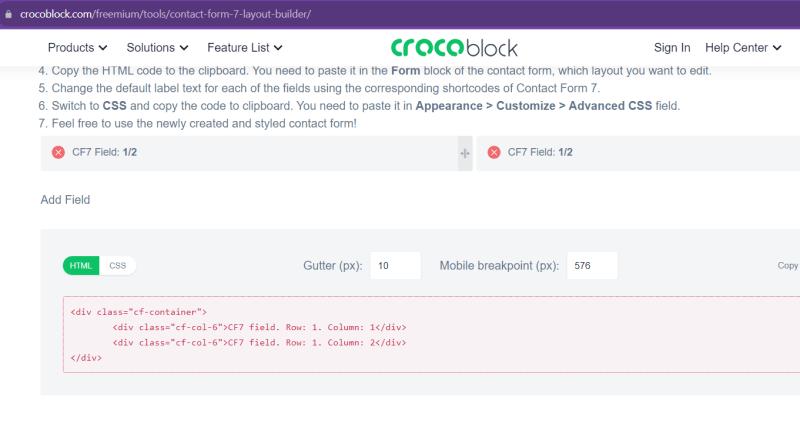Click the lock icon in the address bar
Image resolution: width=800 pixels, height=430 pixels.
click(9, 14)
